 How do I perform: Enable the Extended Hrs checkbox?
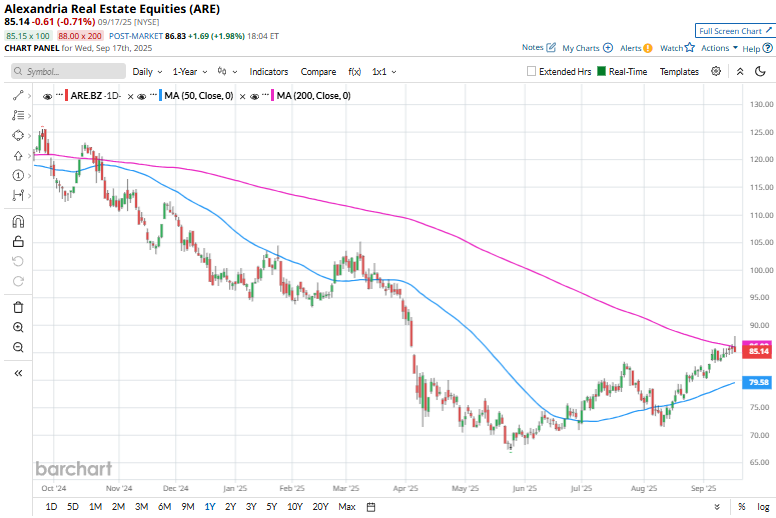point(531,71)
